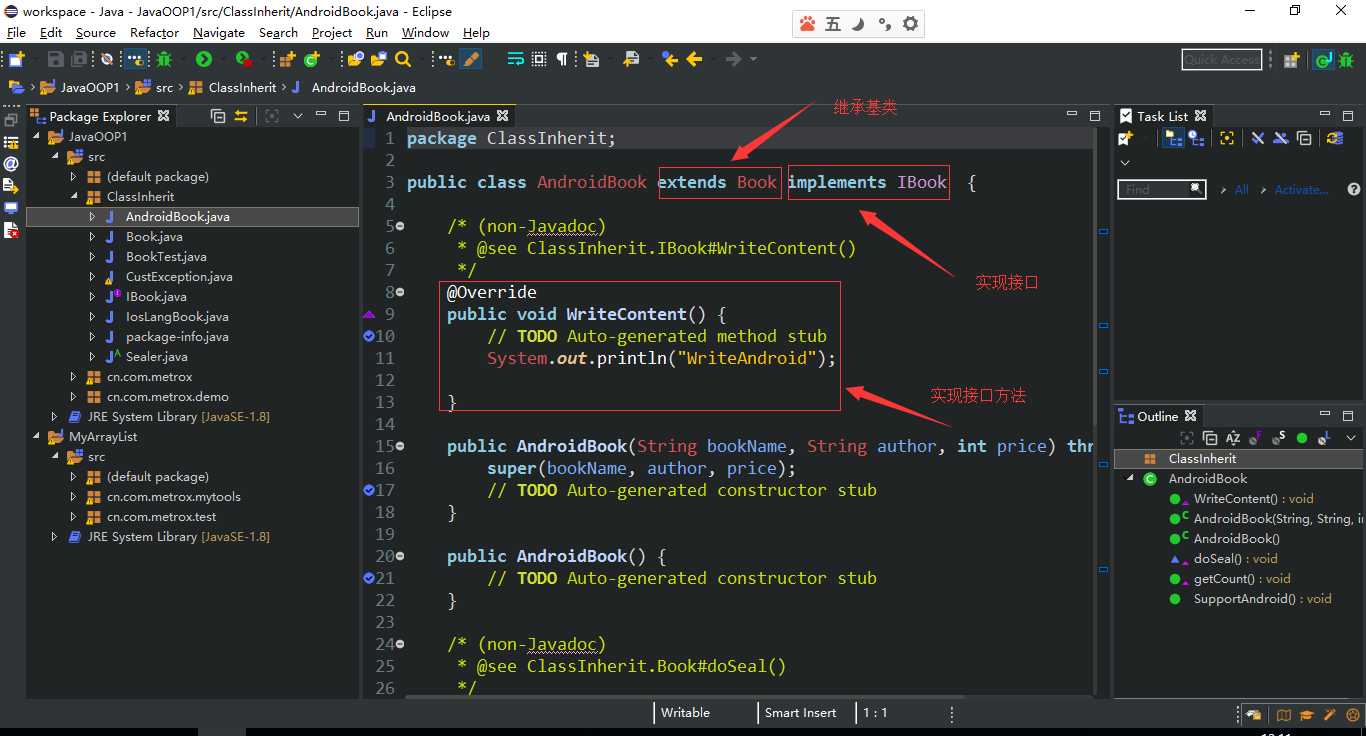Open the Search tool in main toolbar
1366x736 pixels.
[x=403, y=59]
